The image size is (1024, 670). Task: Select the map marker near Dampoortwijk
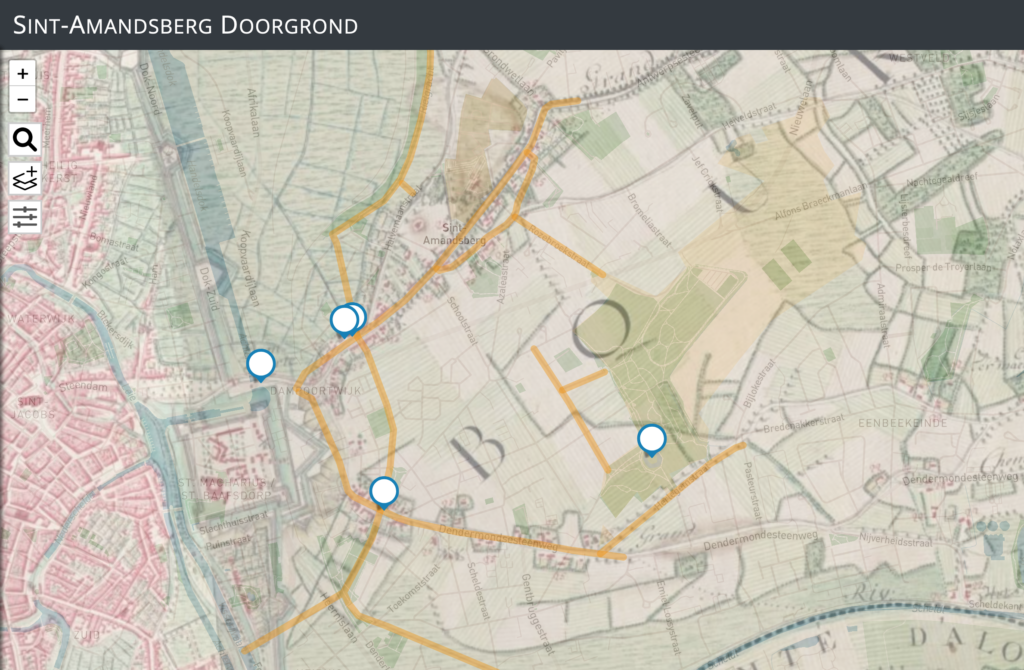pyautogui.click(x=261, y=364)
